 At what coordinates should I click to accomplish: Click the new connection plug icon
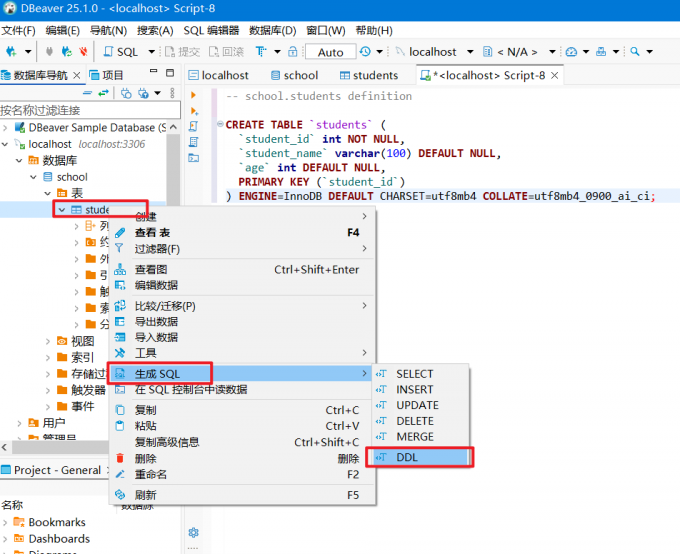[x=11, y=52]
